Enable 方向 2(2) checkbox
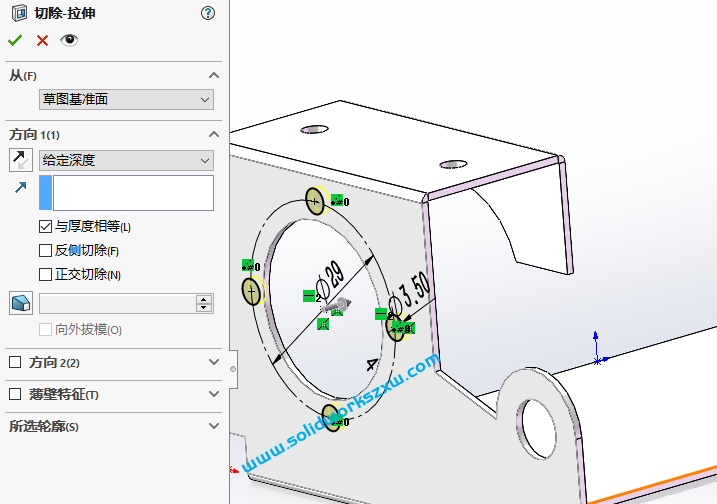Screen dimensions: 717x504 (15, 363)
